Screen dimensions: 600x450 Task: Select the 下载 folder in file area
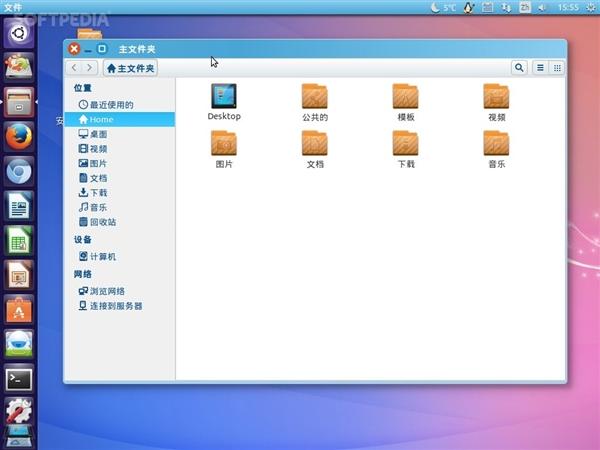(x=406, y=144)
